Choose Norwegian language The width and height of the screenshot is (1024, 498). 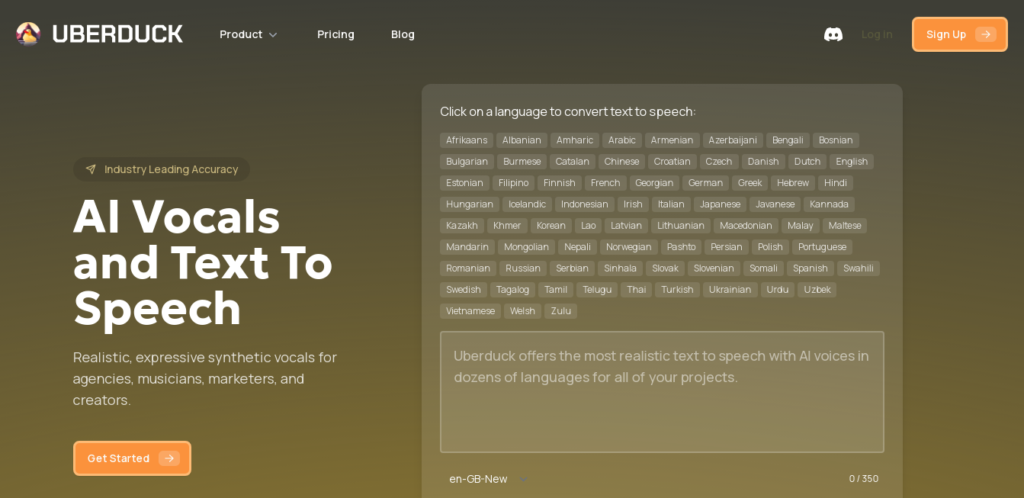(x=629, y=247)
